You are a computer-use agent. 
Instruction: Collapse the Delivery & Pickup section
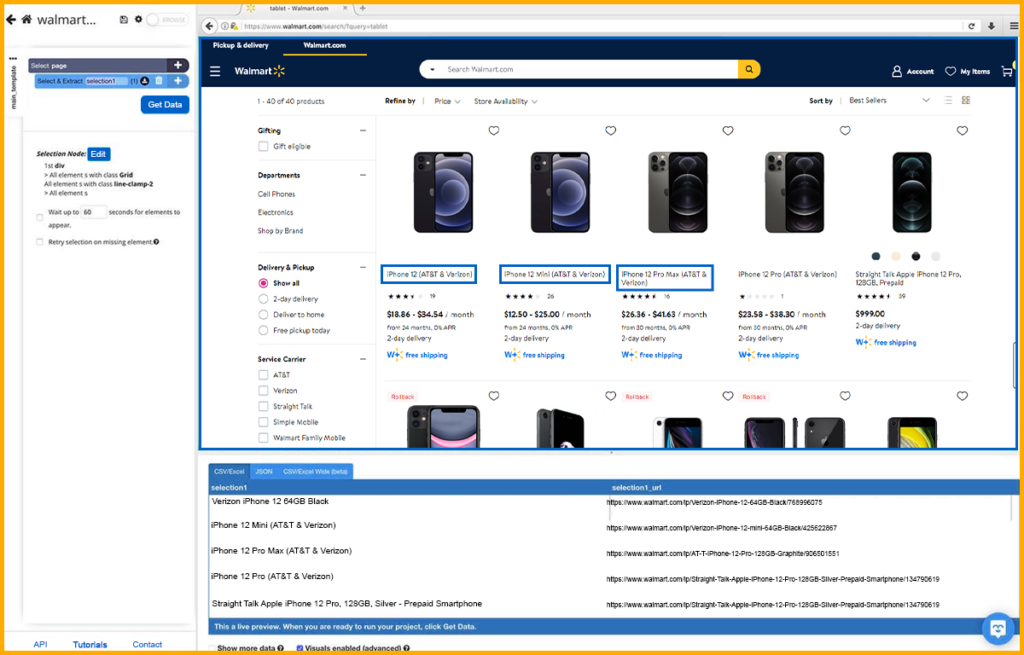tap(363, 267)
